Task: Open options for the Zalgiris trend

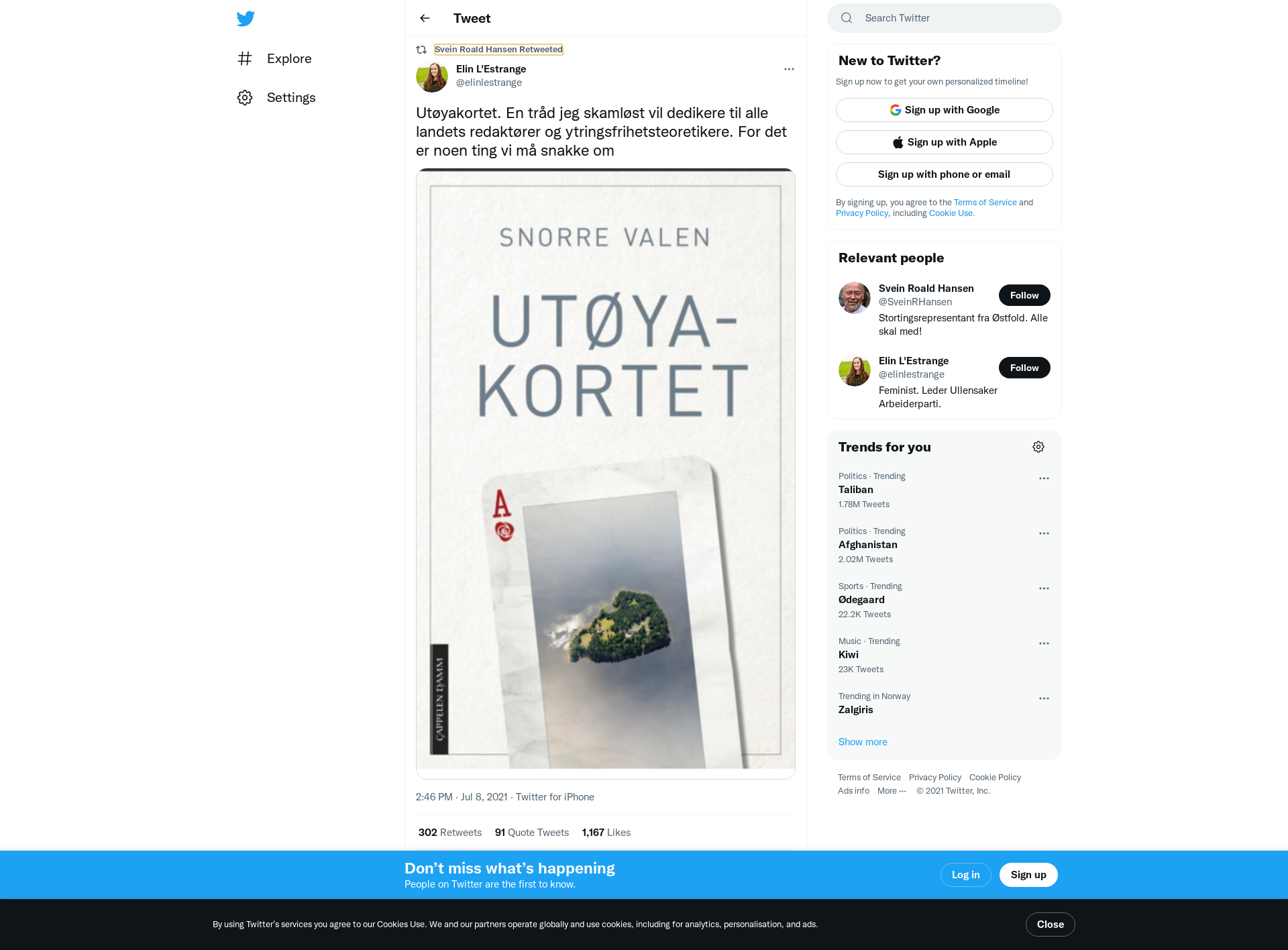Action: [1044, 698]
